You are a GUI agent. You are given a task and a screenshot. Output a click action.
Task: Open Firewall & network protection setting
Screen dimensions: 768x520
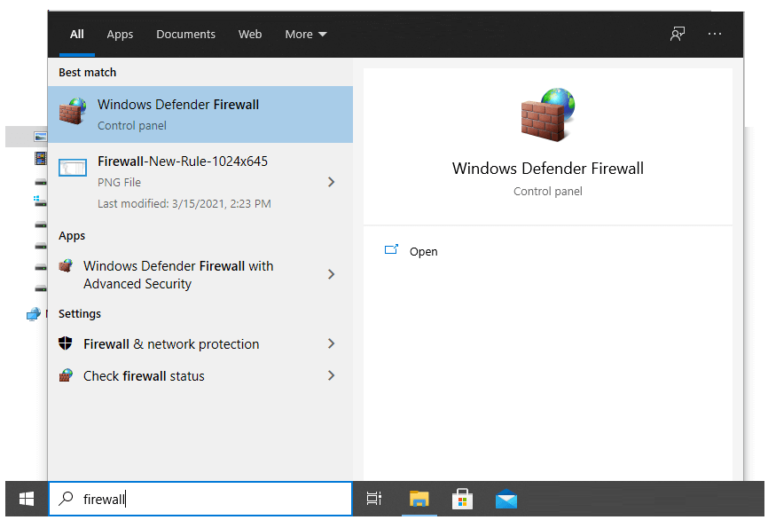200,344
